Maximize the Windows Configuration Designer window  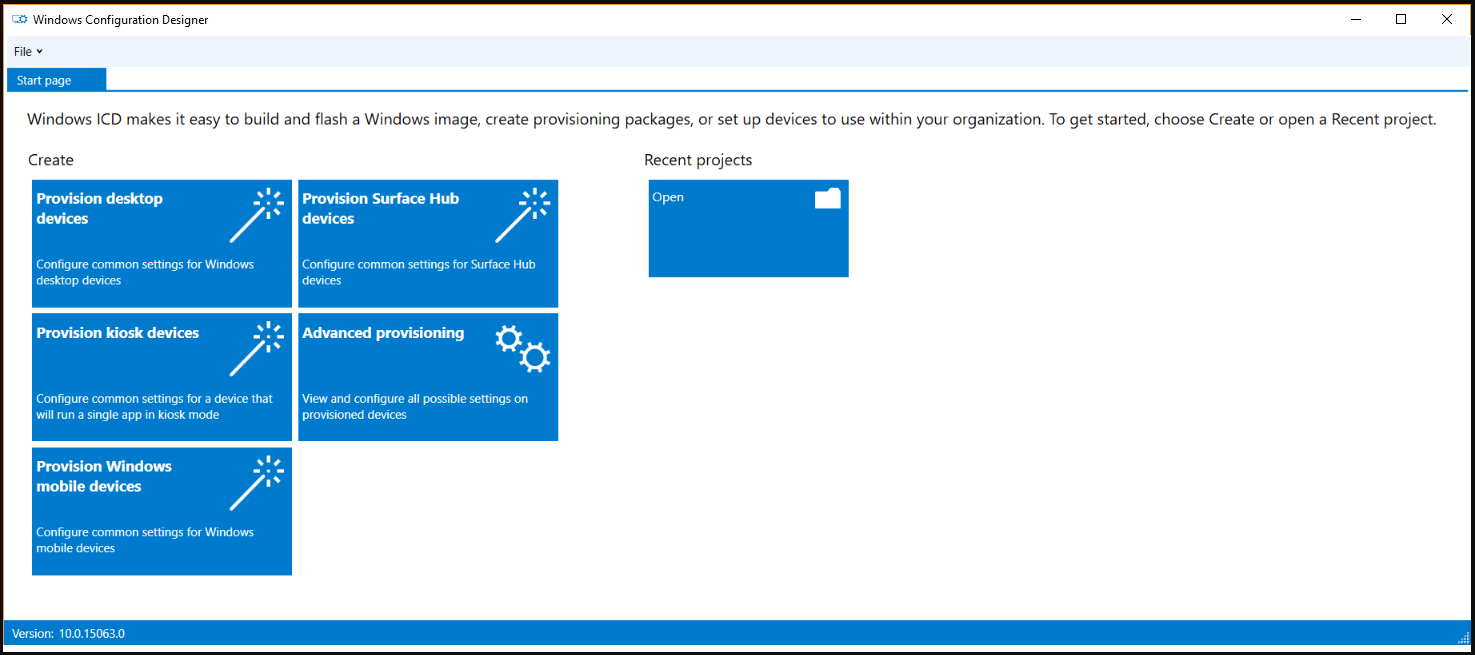[x=1401, y=19]
